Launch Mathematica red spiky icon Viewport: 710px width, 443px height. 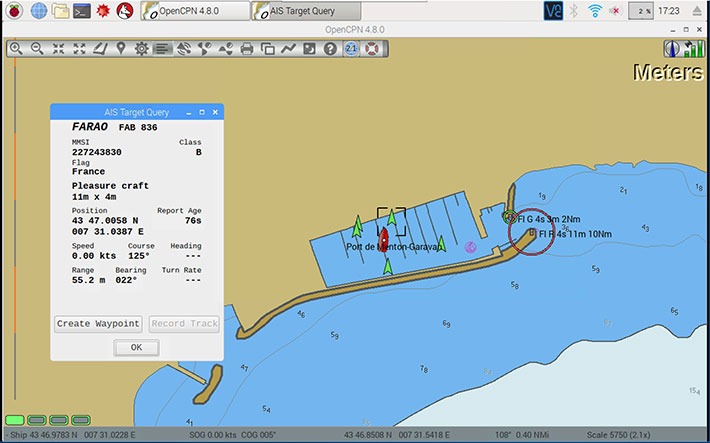(103, 10)
